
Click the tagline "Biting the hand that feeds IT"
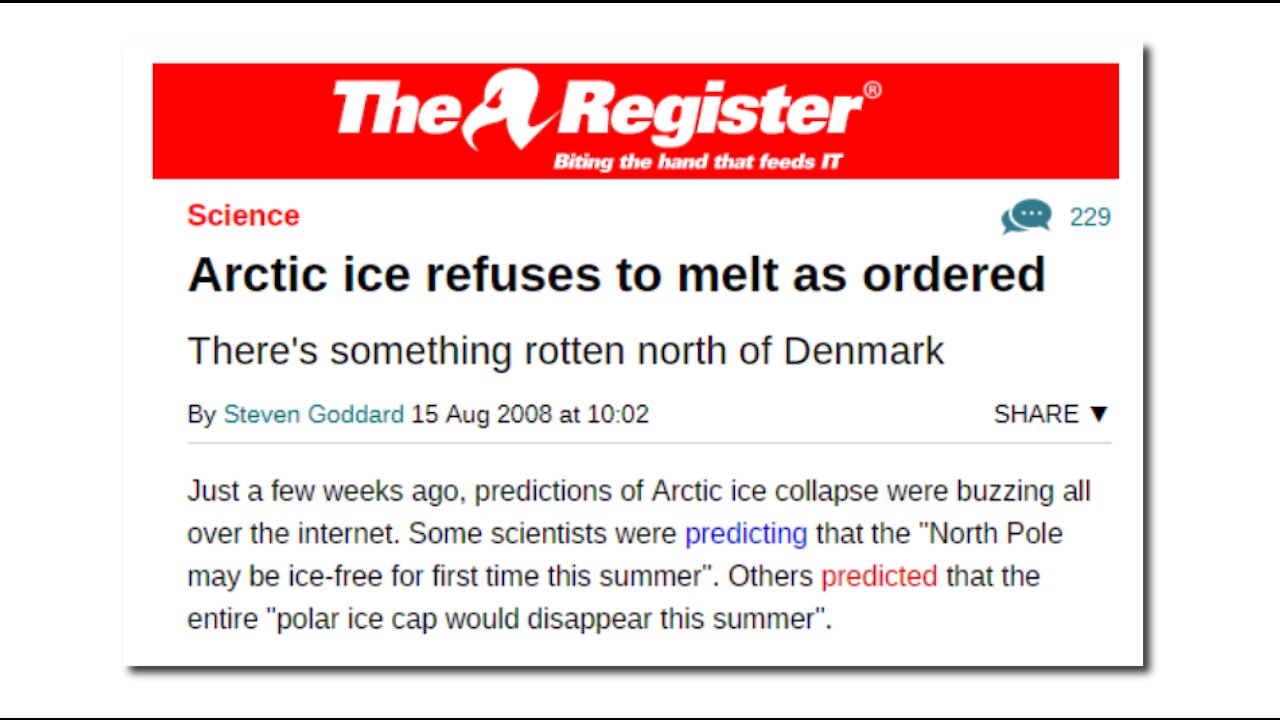(698, 162)
